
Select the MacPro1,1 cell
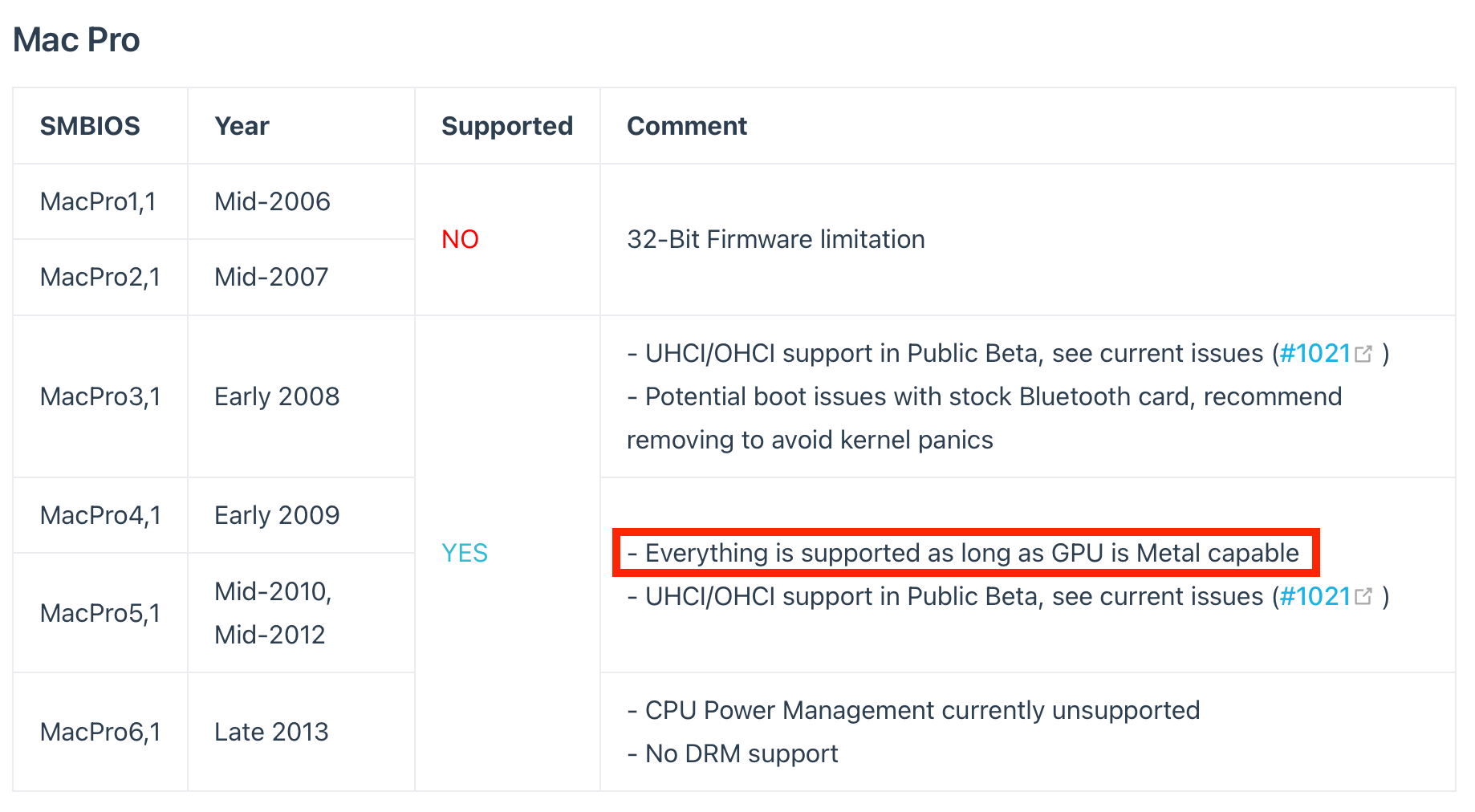(x=98, y=201)
